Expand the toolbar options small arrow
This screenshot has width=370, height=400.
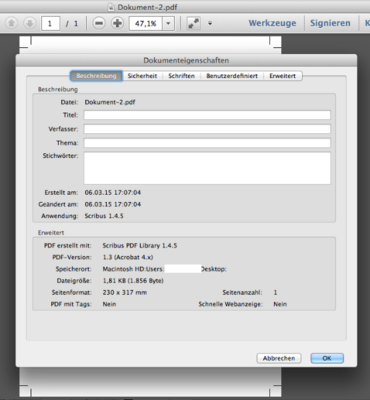[x=210, y=23]
